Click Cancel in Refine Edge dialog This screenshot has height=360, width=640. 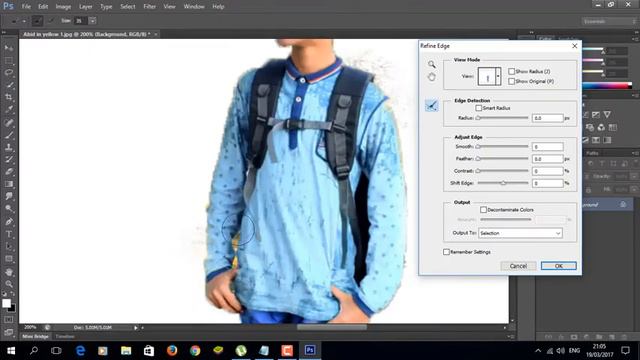click(x=518, y=266)
